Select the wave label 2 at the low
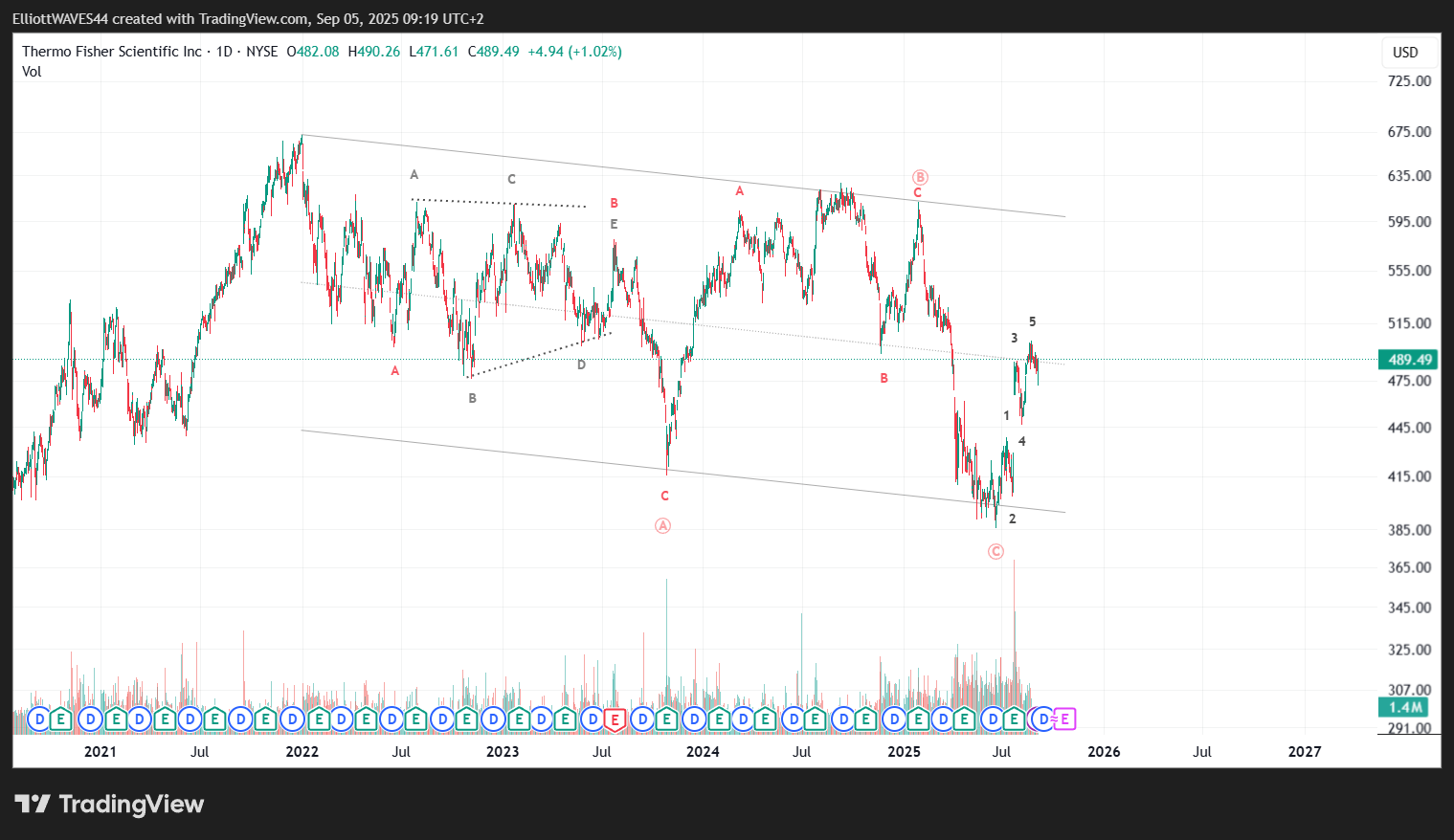 (1012, 519)
